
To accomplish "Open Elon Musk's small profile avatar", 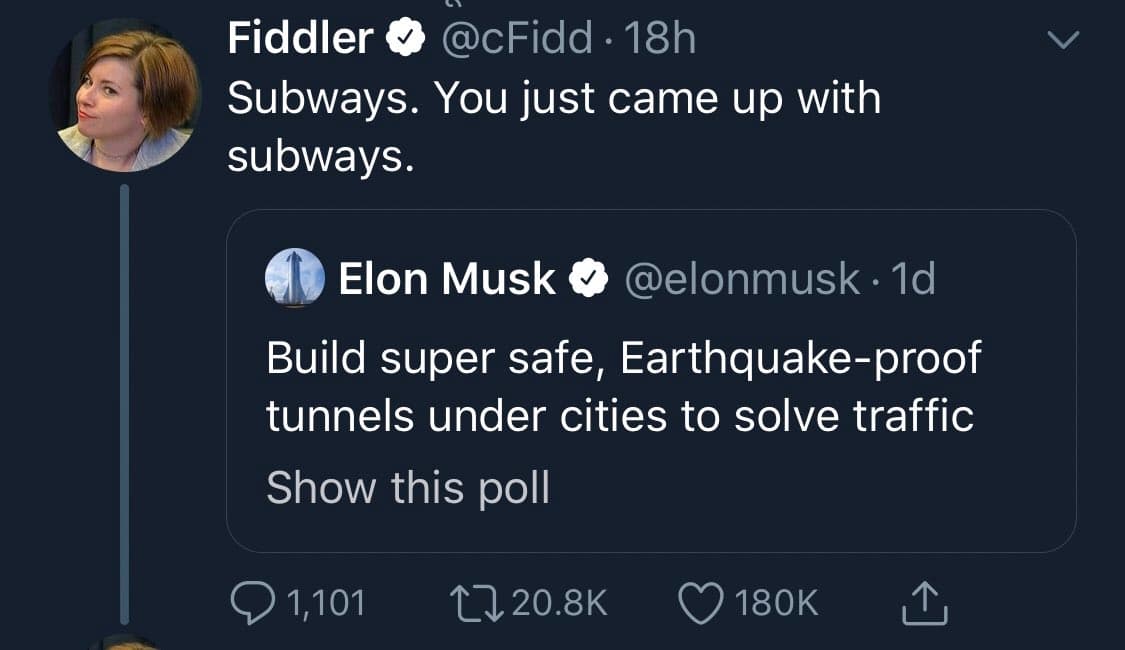I will pyautogui.click(x=295, y=278).
